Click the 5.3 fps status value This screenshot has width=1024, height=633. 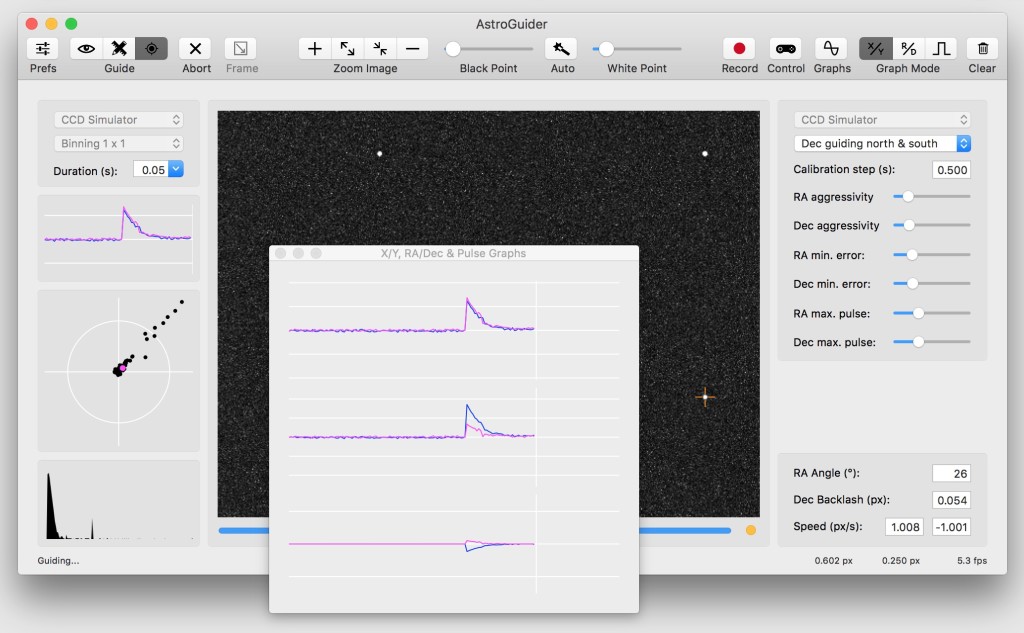(972, 560)
